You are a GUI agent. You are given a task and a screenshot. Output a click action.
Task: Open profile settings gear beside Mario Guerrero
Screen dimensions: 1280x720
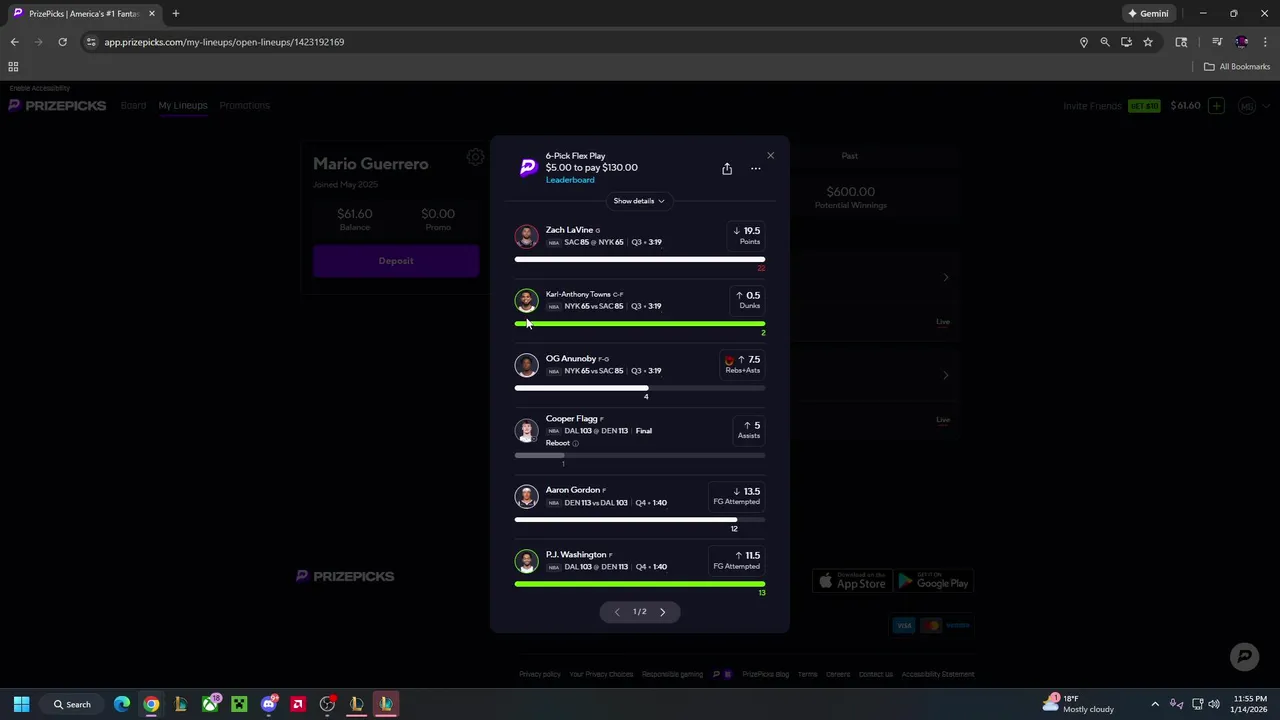(475, 157)
